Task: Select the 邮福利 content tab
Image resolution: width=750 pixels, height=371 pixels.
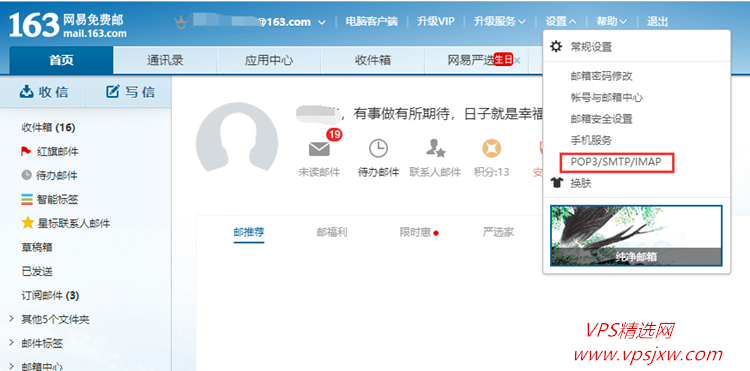Action: click(332, 232)
